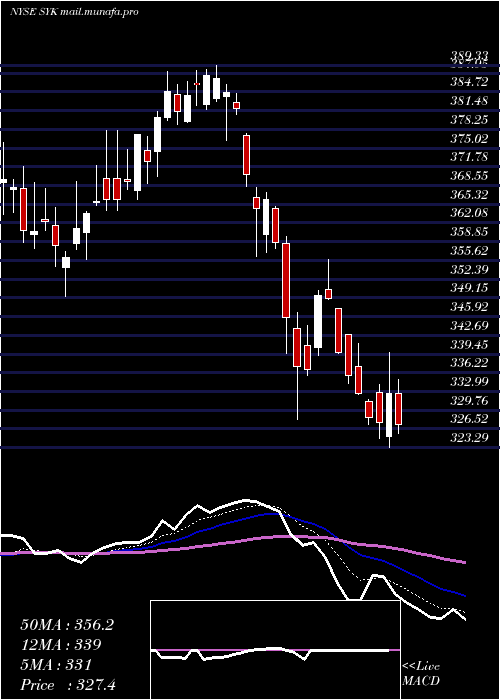The image size is (500, 700).
Task: Select the 329.76 price axis label
Action: pyautogui.click(x=469, y=401)
